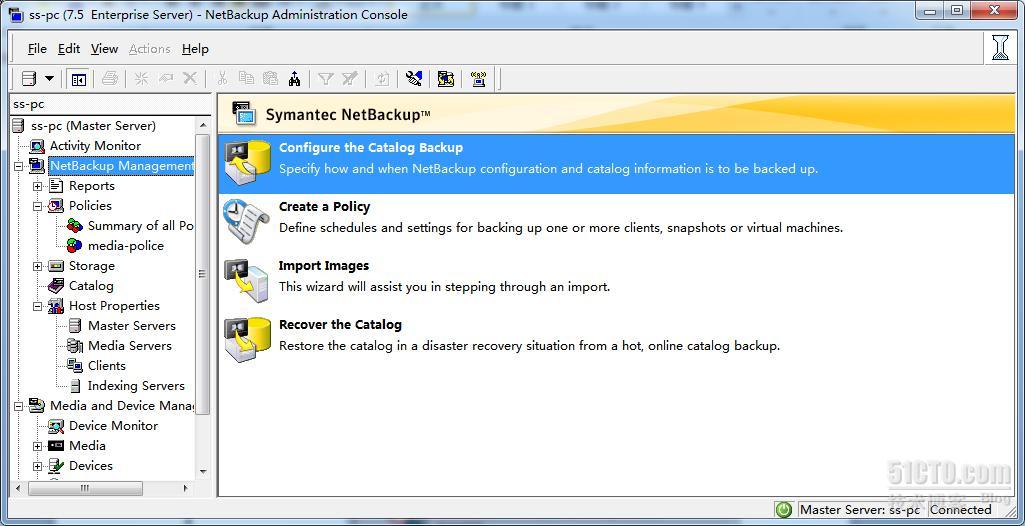Click the Find binoculars toolbar icon
Screen dimensions: 1025x526
click(295, 79)
